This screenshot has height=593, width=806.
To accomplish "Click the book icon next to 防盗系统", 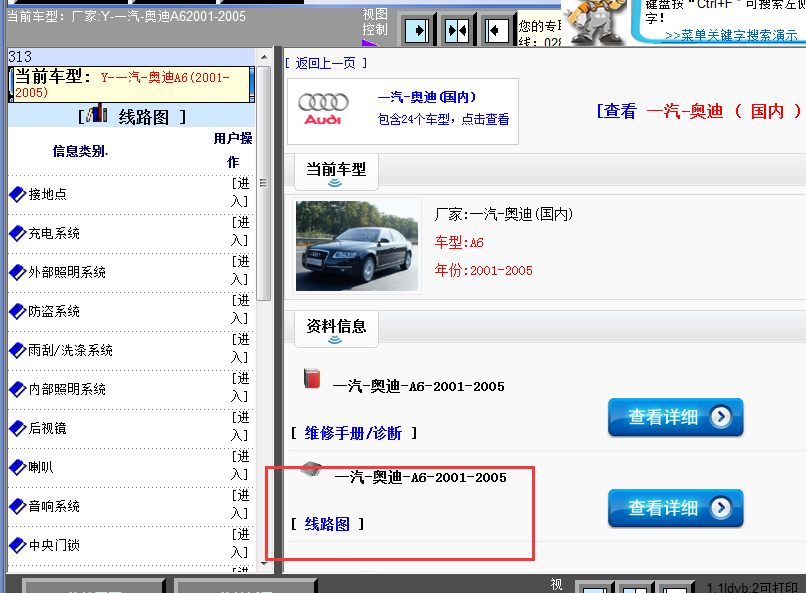I will click(17, 311).
